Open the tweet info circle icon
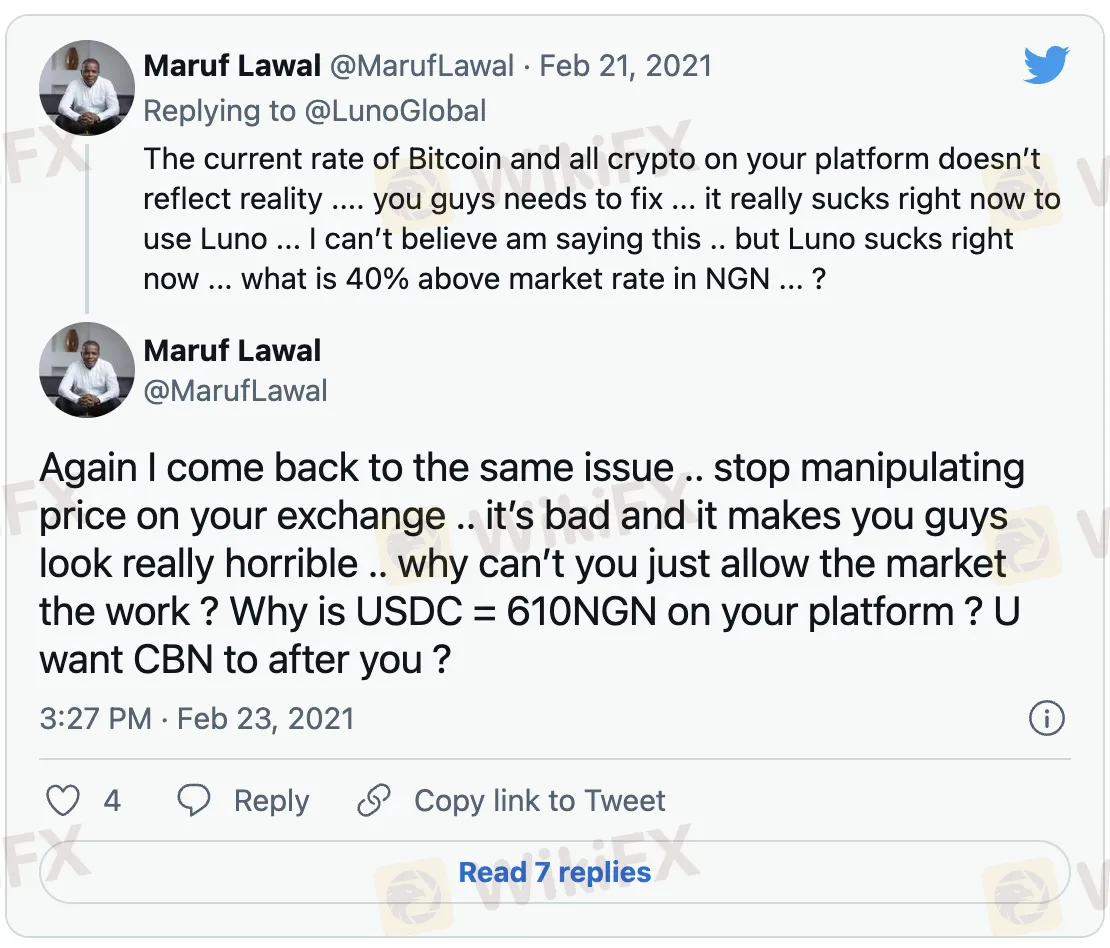This screenshot has width=1110, height=948. (1046, 718)
